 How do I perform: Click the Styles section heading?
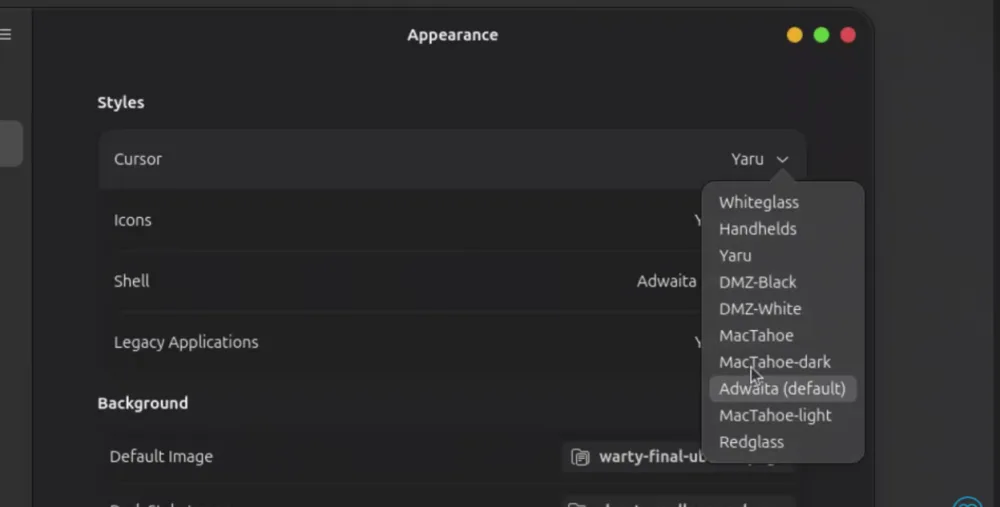tap(121, 103)
